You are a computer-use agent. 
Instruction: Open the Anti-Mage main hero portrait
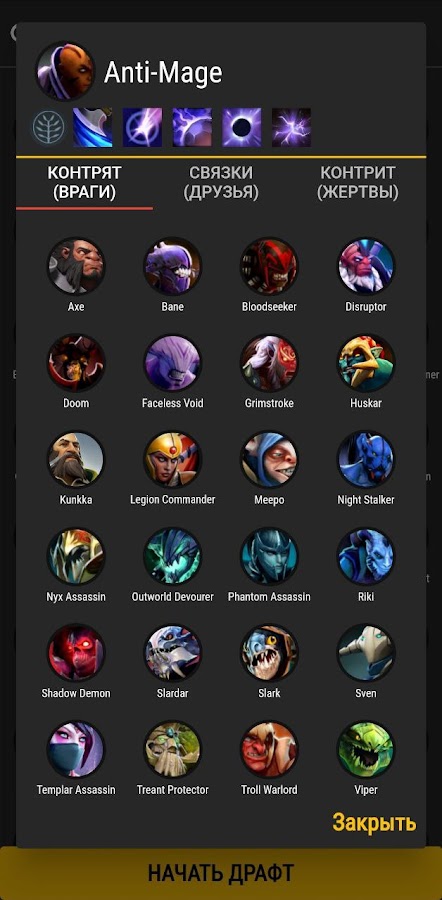click(x=65, y=71)
